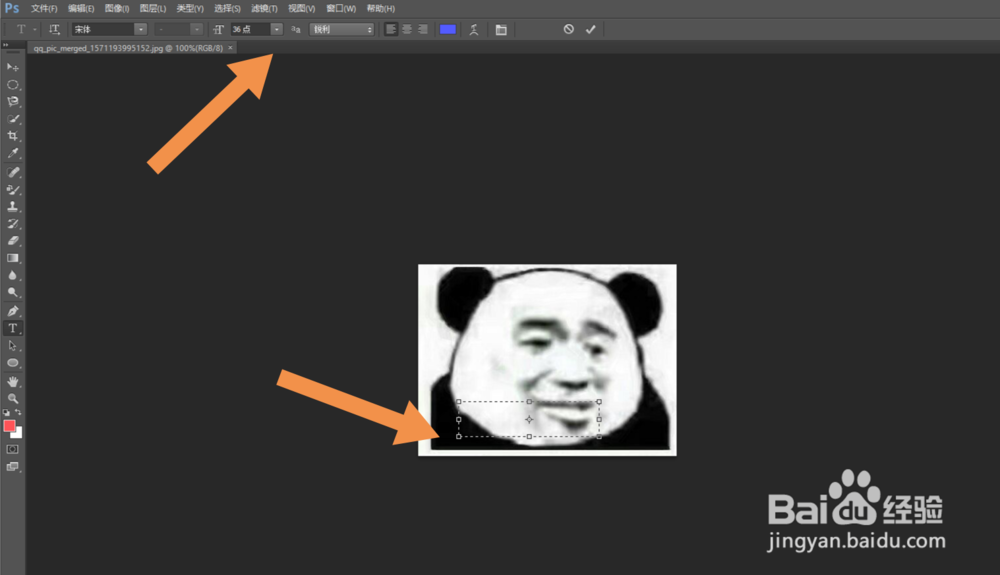Click the white background color swatch
The width and height of the screenshot is (1000, 575).
point(18,434)
